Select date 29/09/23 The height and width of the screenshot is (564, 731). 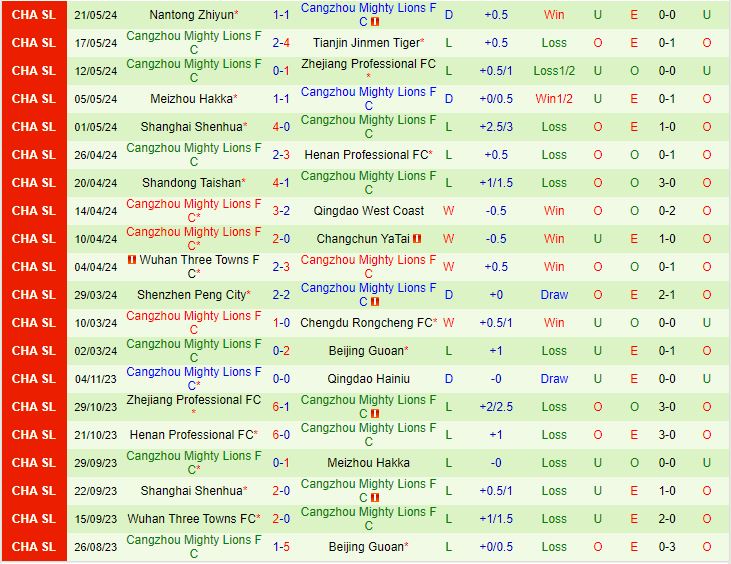96,462
